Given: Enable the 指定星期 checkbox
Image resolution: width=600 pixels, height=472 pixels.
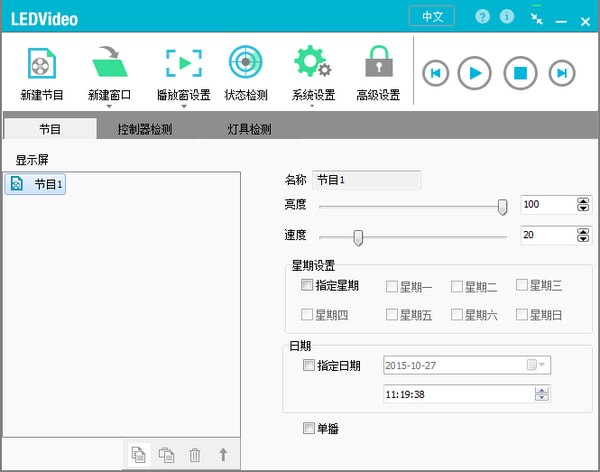Looking at the screenshot, I should point(308,285).
